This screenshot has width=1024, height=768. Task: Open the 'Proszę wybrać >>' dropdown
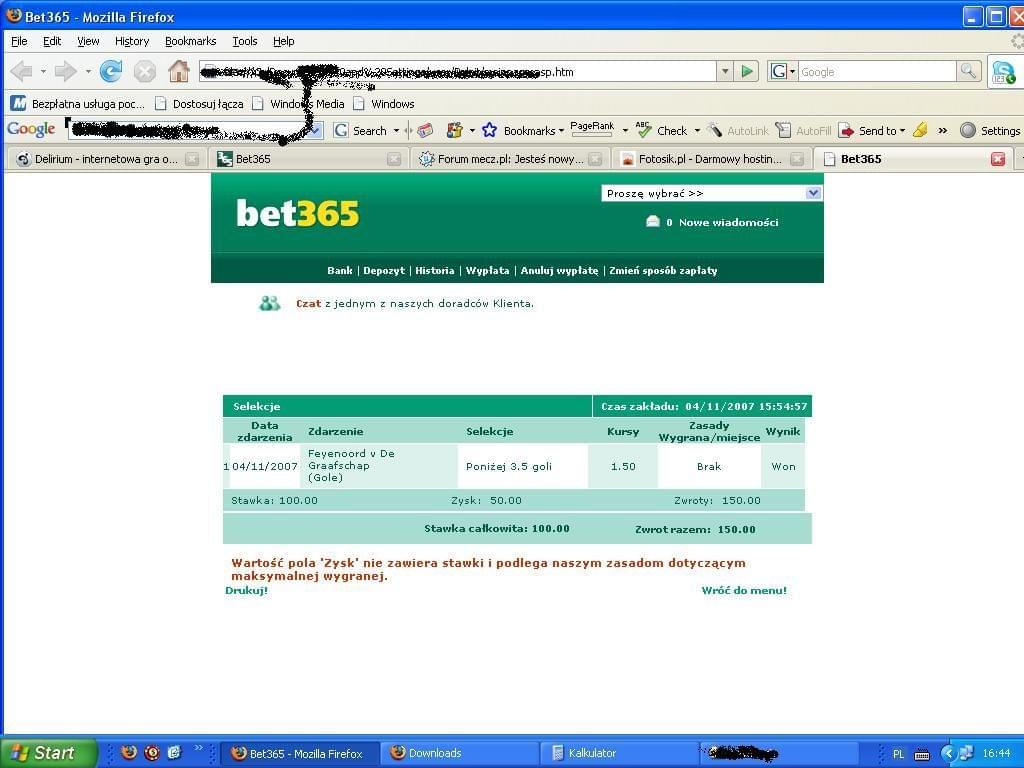[x=712, y=193]
